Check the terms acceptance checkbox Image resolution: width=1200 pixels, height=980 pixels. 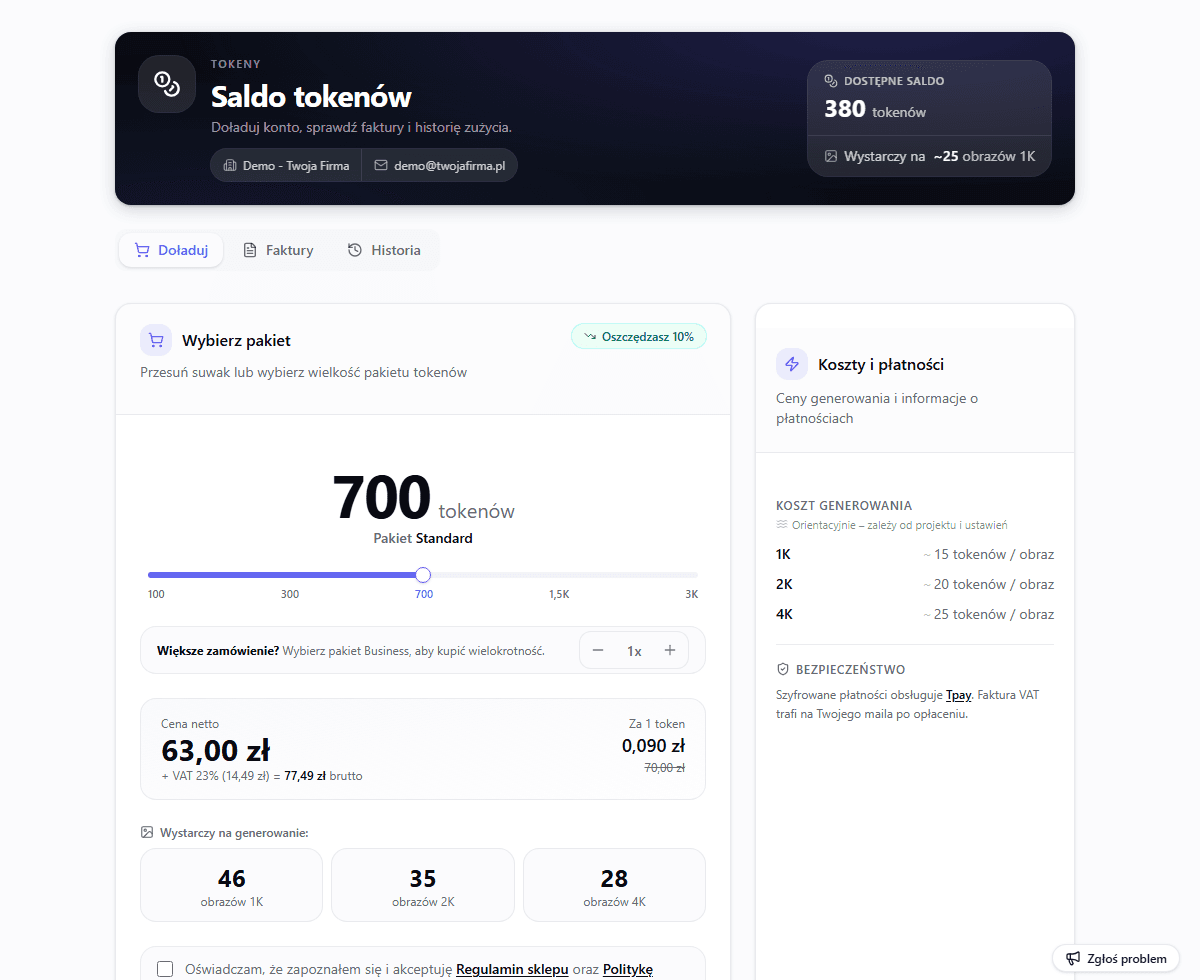coord(166,969)
